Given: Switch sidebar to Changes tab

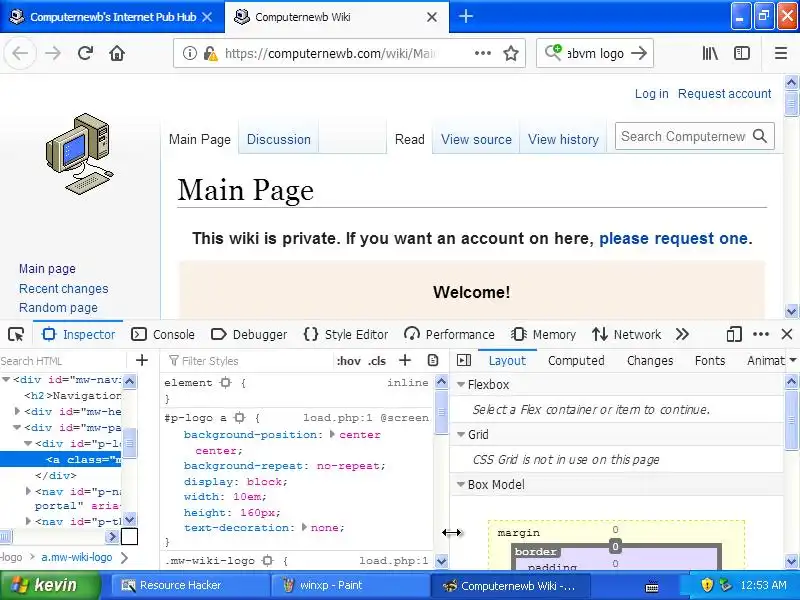Looking at the screenshot, I should pyautogui.click(x=649, y=361).
